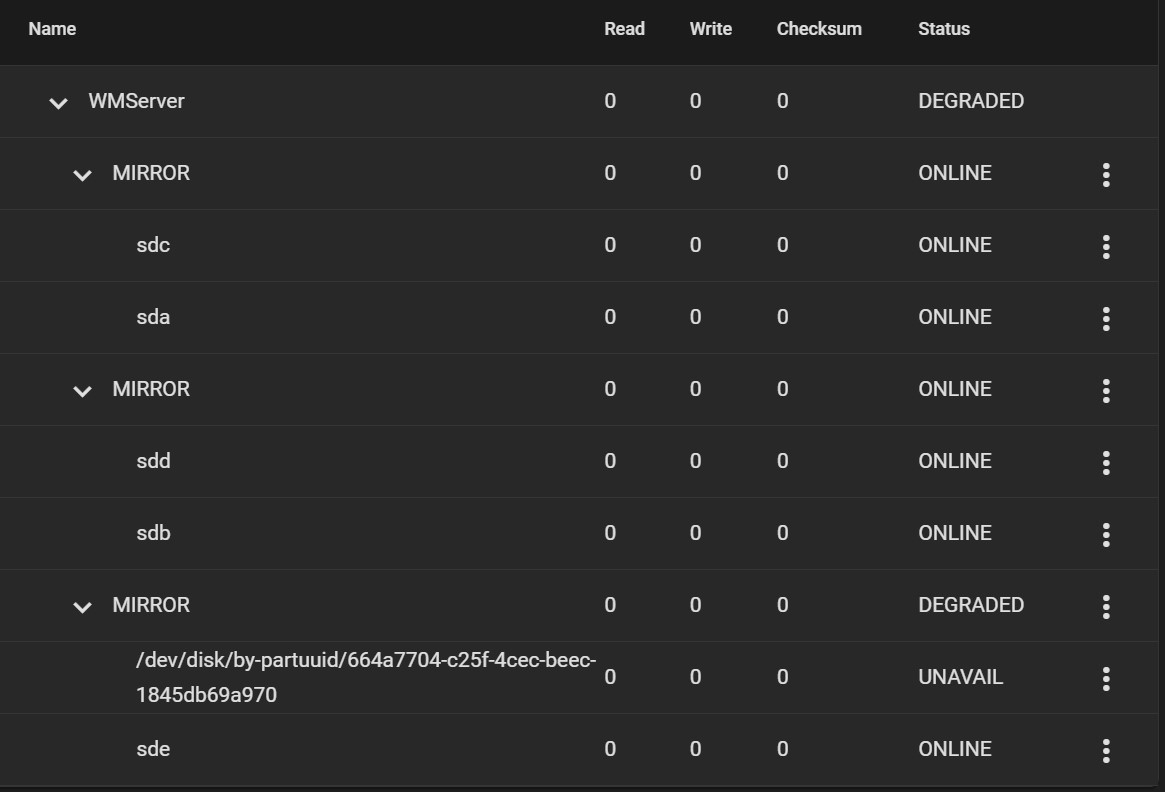The image size is (1165, 792).
Task: Click the UNAVAIL status text
Action: coord(961,677)
